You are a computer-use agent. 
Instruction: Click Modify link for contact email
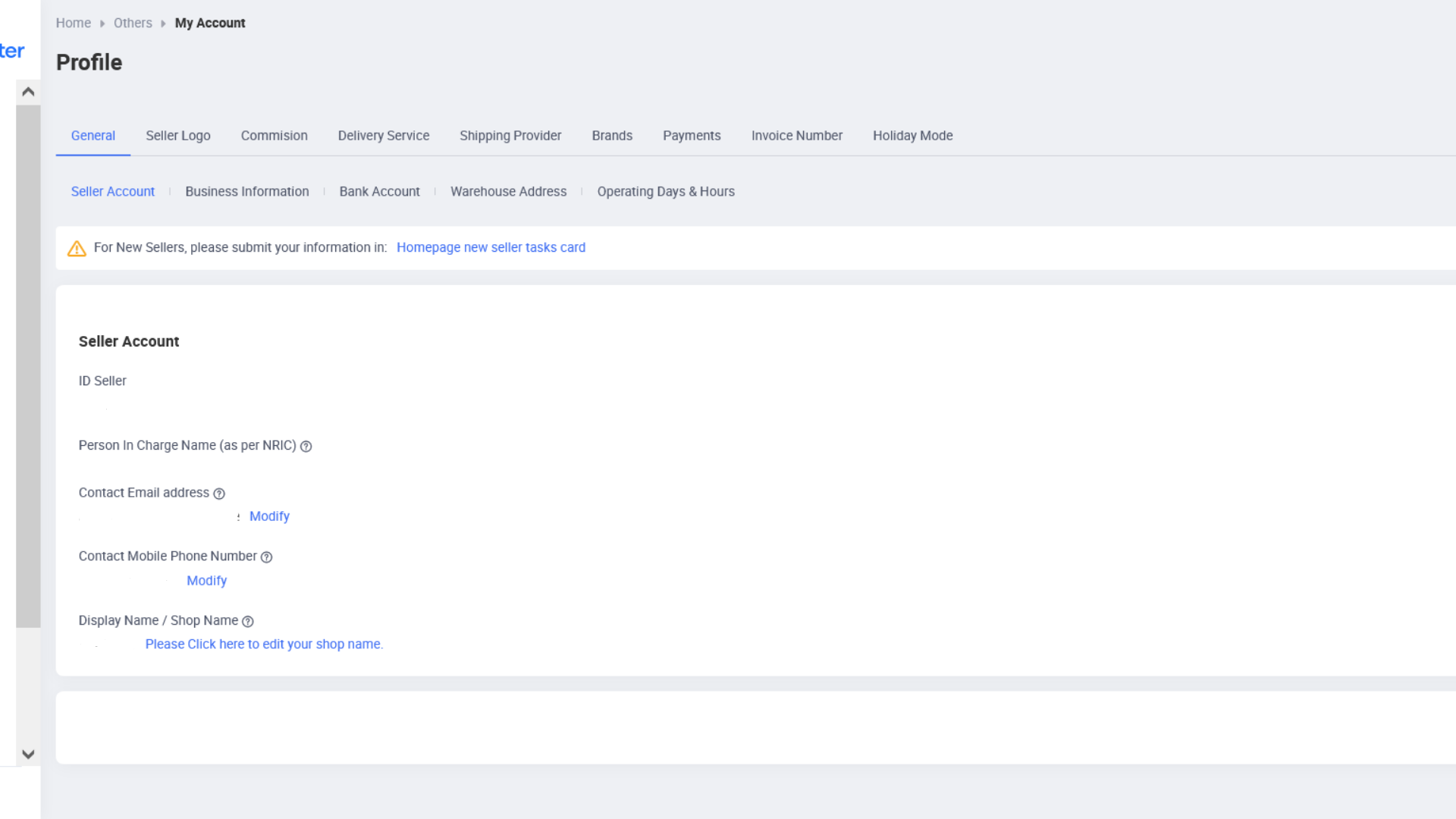coord(269,516)
